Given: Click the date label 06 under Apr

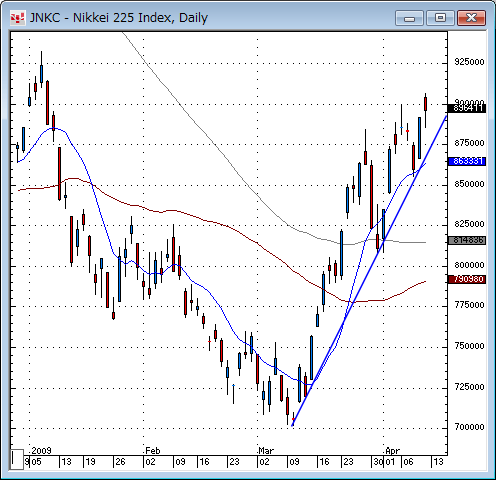Looking at the screenshot, I should tap(408, 462).
